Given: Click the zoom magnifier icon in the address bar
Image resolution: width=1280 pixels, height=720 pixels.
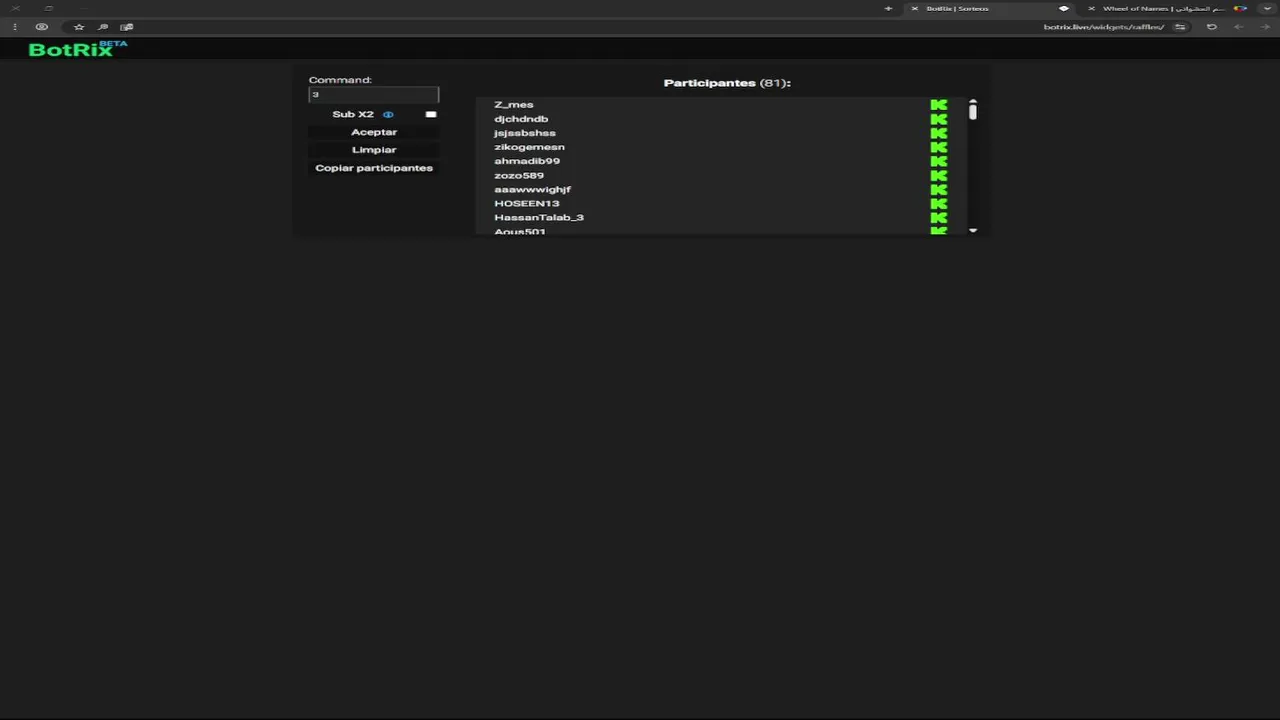Looking at the screenshot, I should (x=103, y=27).
